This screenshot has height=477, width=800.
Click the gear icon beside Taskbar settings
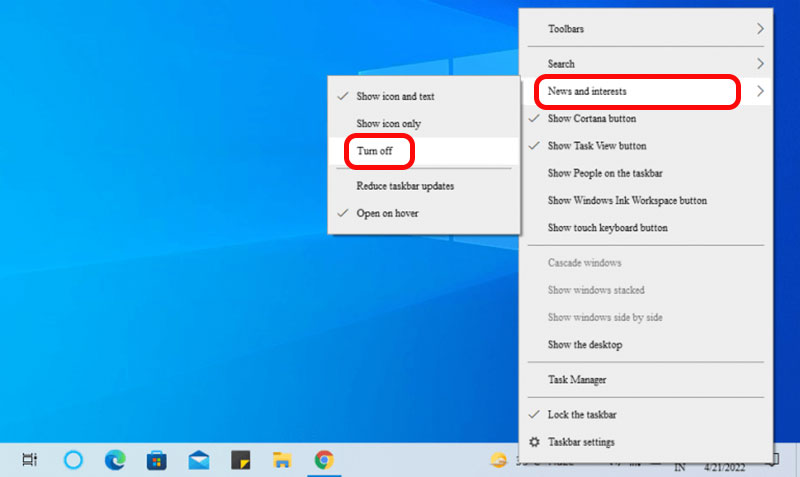pos(534,442)
